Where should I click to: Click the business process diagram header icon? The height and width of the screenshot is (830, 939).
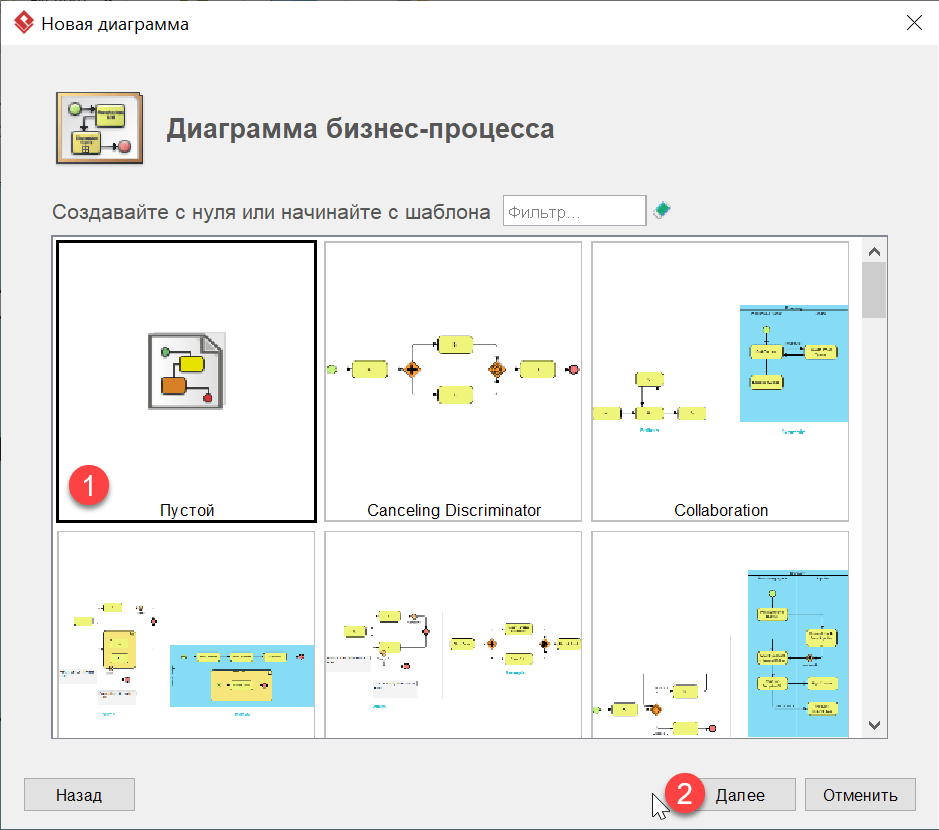99,128
